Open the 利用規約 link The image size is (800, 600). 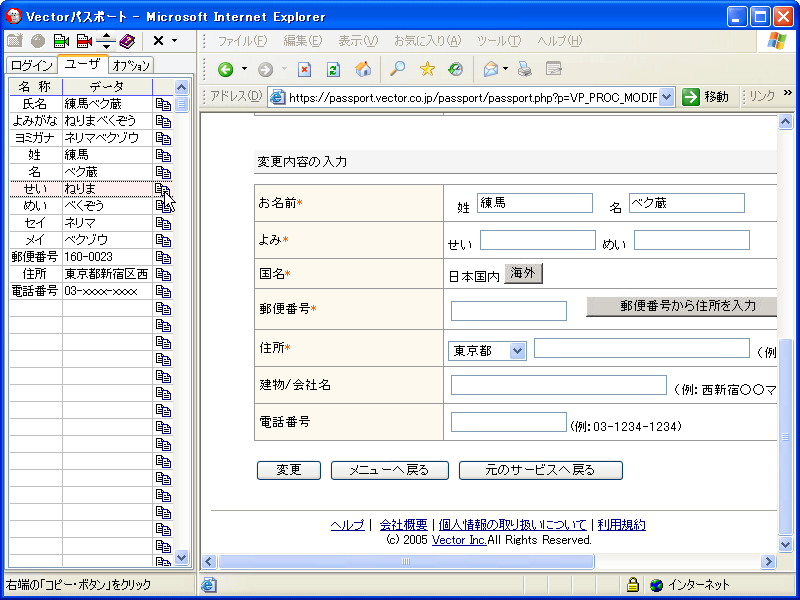coord(621,524)
